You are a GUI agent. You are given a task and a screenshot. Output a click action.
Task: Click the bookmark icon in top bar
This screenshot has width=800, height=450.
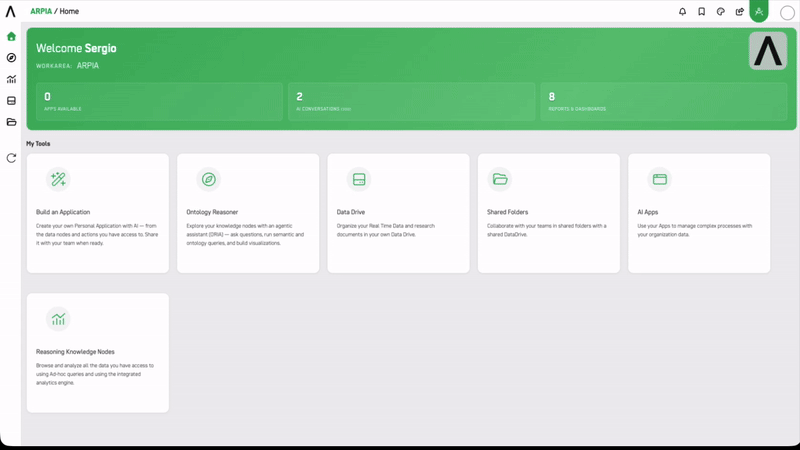702,11
